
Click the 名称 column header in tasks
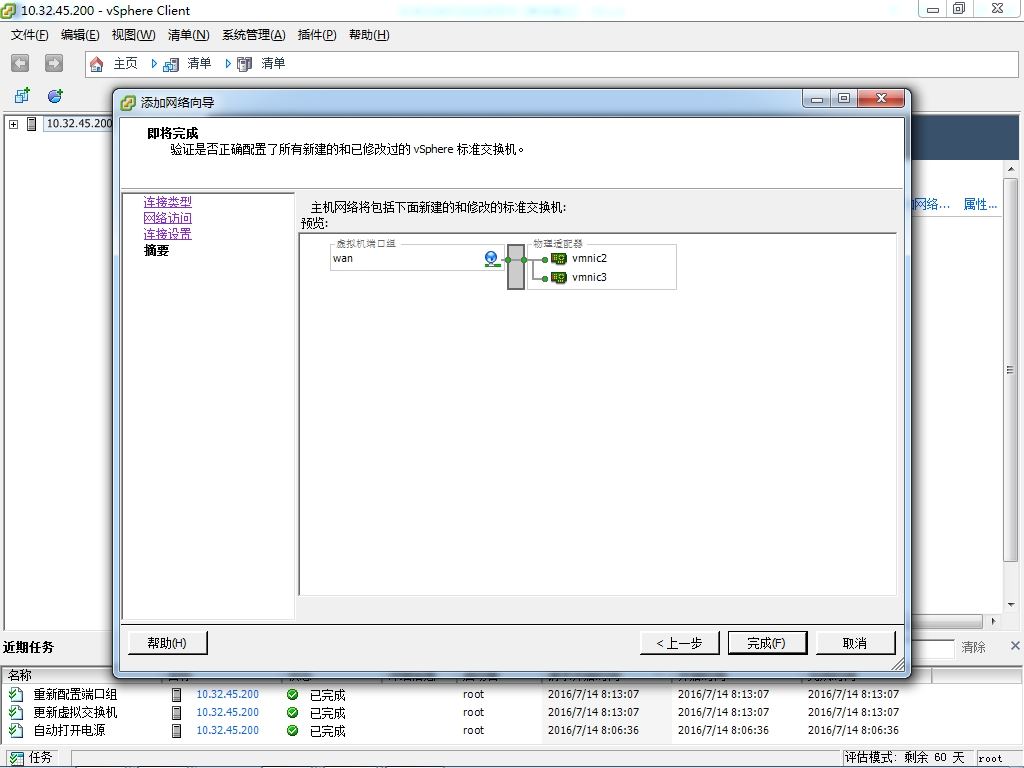[20, 675]
